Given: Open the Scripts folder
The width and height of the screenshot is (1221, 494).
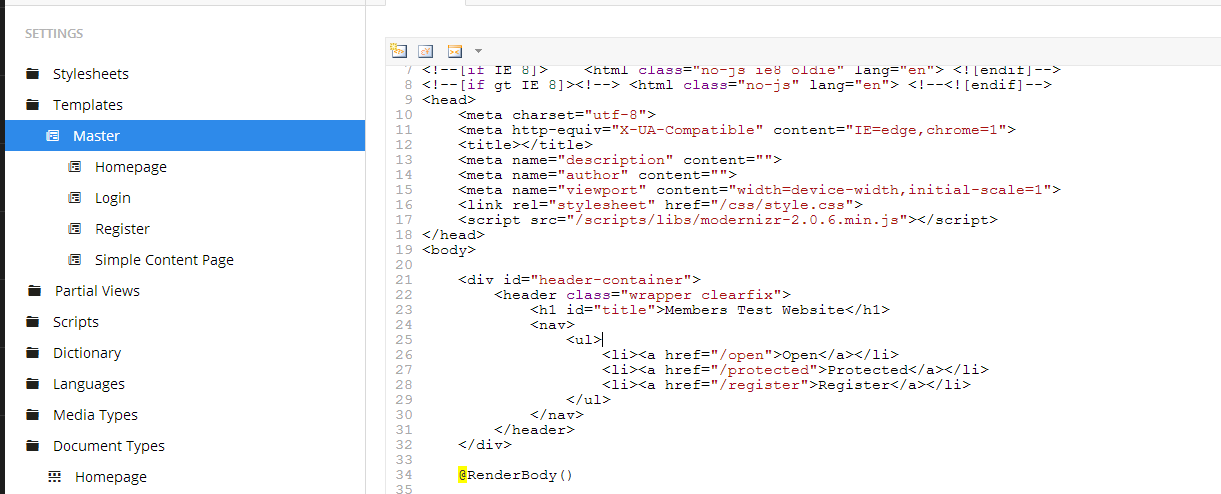Looking at the screenshot, I should [76, 322].
